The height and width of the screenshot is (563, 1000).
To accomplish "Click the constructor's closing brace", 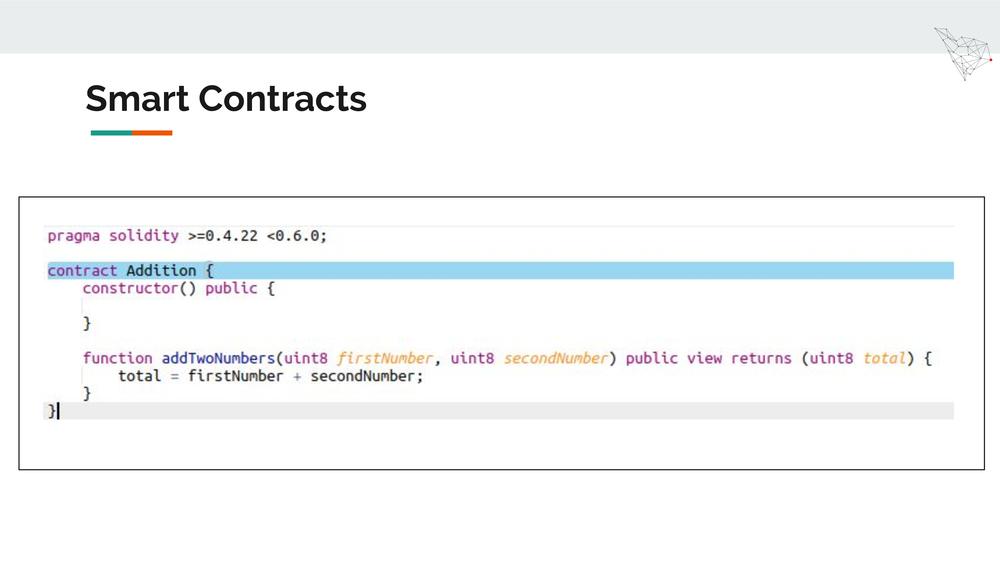I will (87, 323).
